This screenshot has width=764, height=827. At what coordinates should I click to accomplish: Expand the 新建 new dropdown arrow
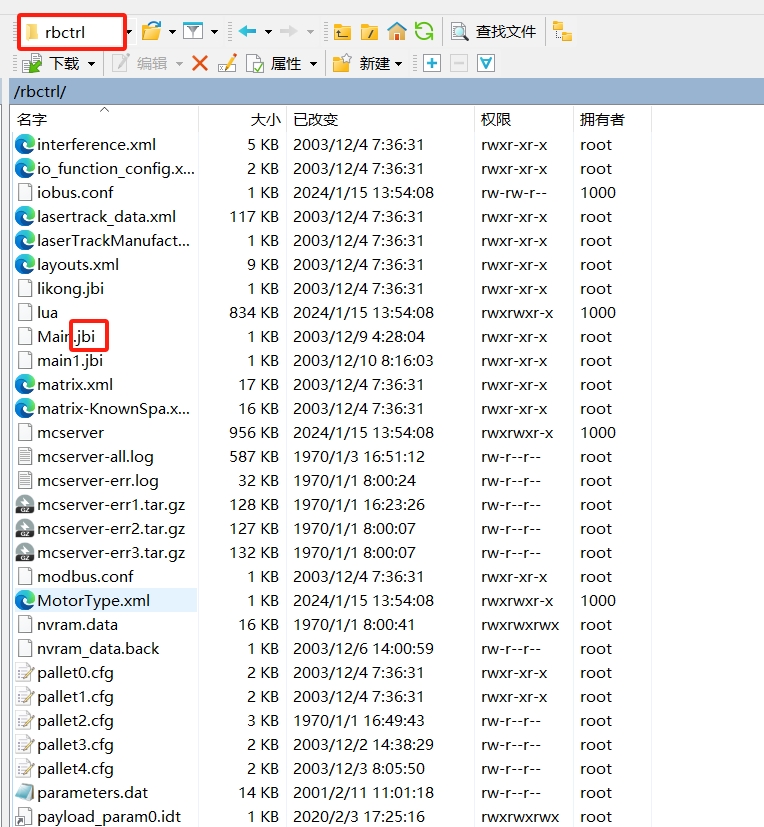point(399,64)
